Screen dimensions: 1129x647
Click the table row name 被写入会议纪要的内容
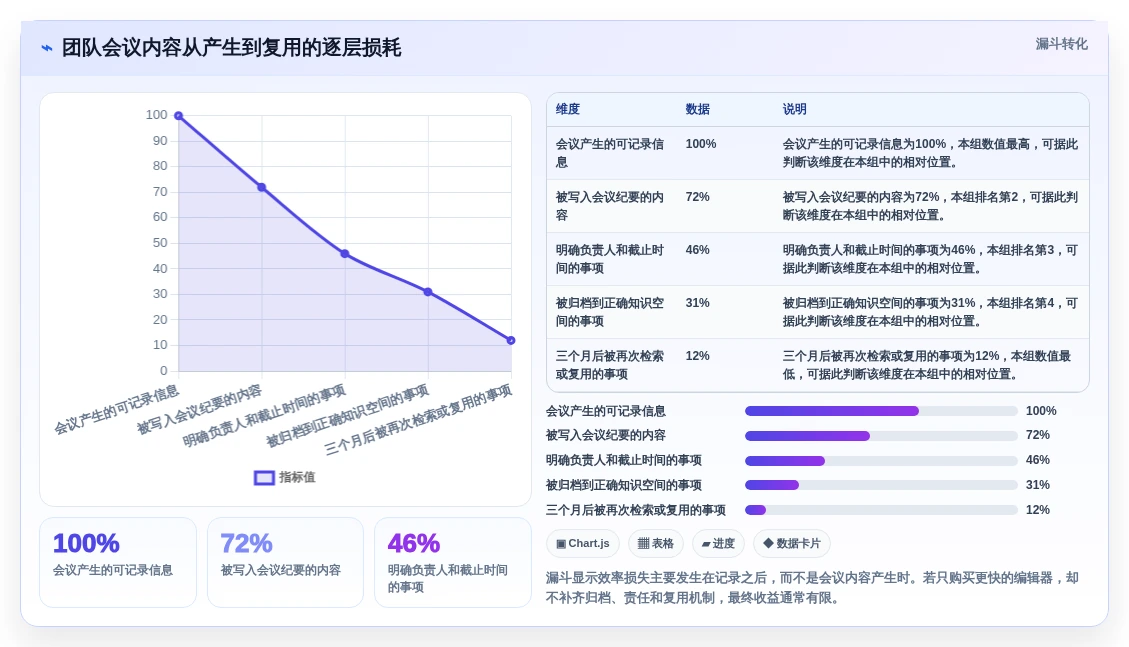(x=610, y=206)
